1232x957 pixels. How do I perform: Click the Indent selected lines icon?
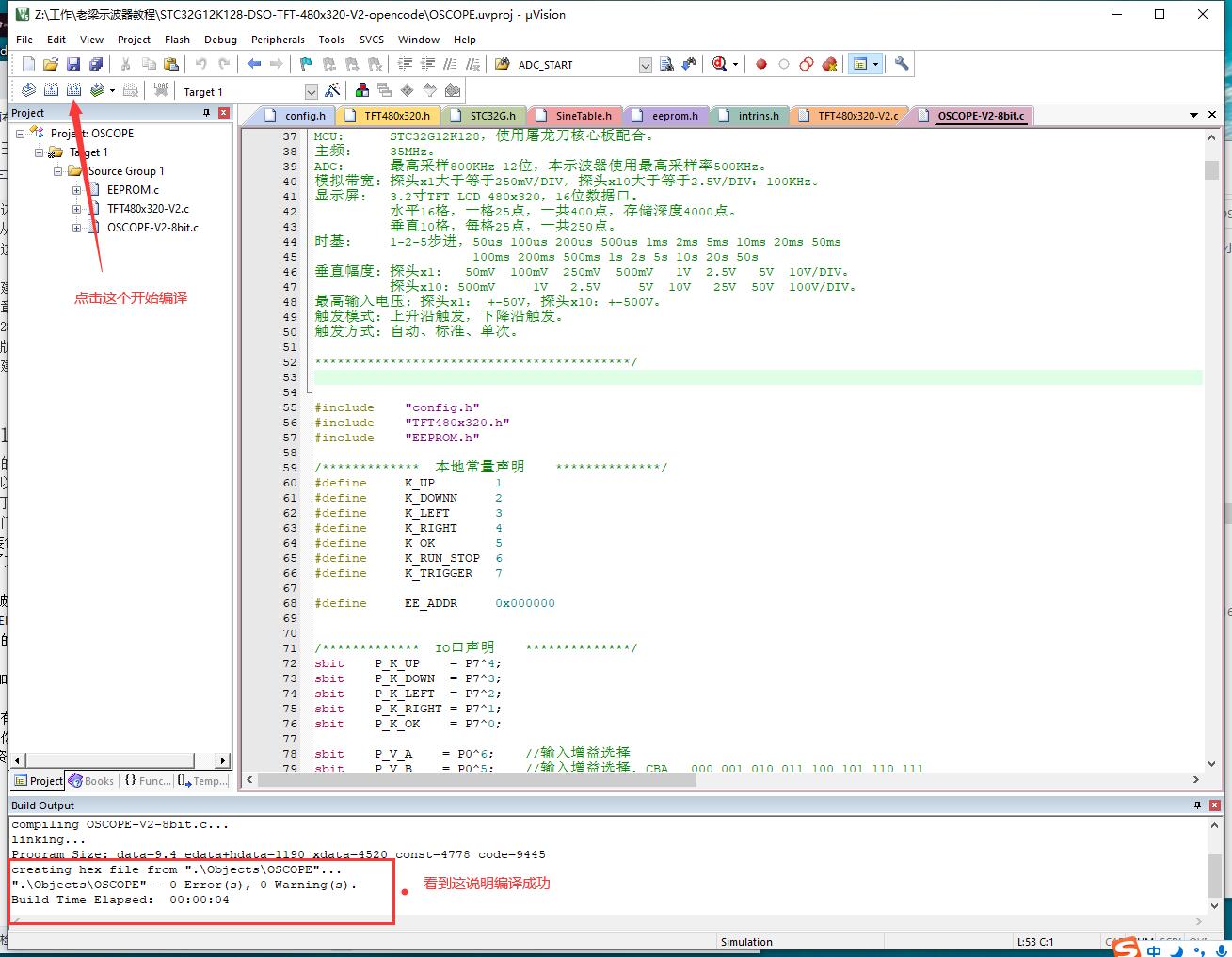[x=405, y=64]
